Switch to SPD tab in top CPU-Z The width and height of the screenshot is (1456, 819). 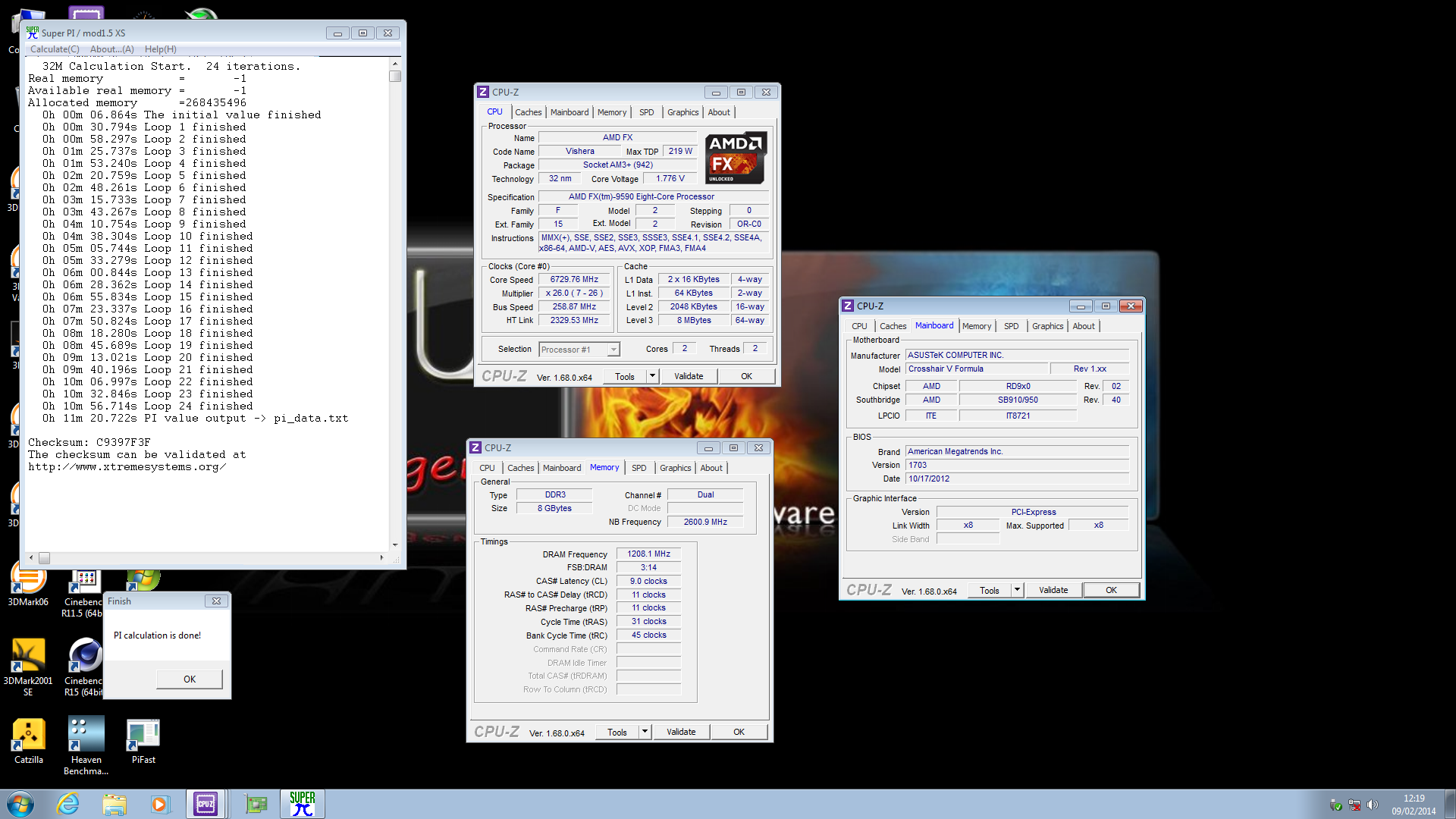point(646,112)
